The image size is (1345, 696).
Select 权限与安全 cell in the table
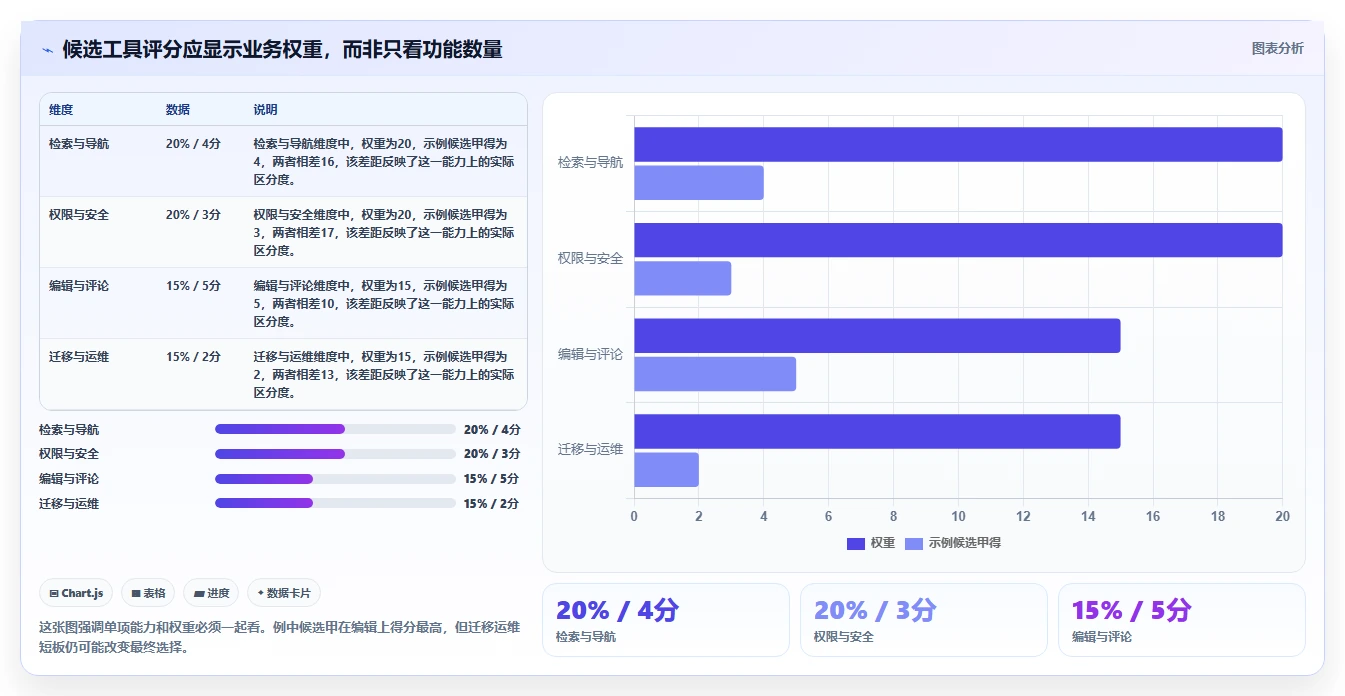pyautogui.click(x=79, y=215)
